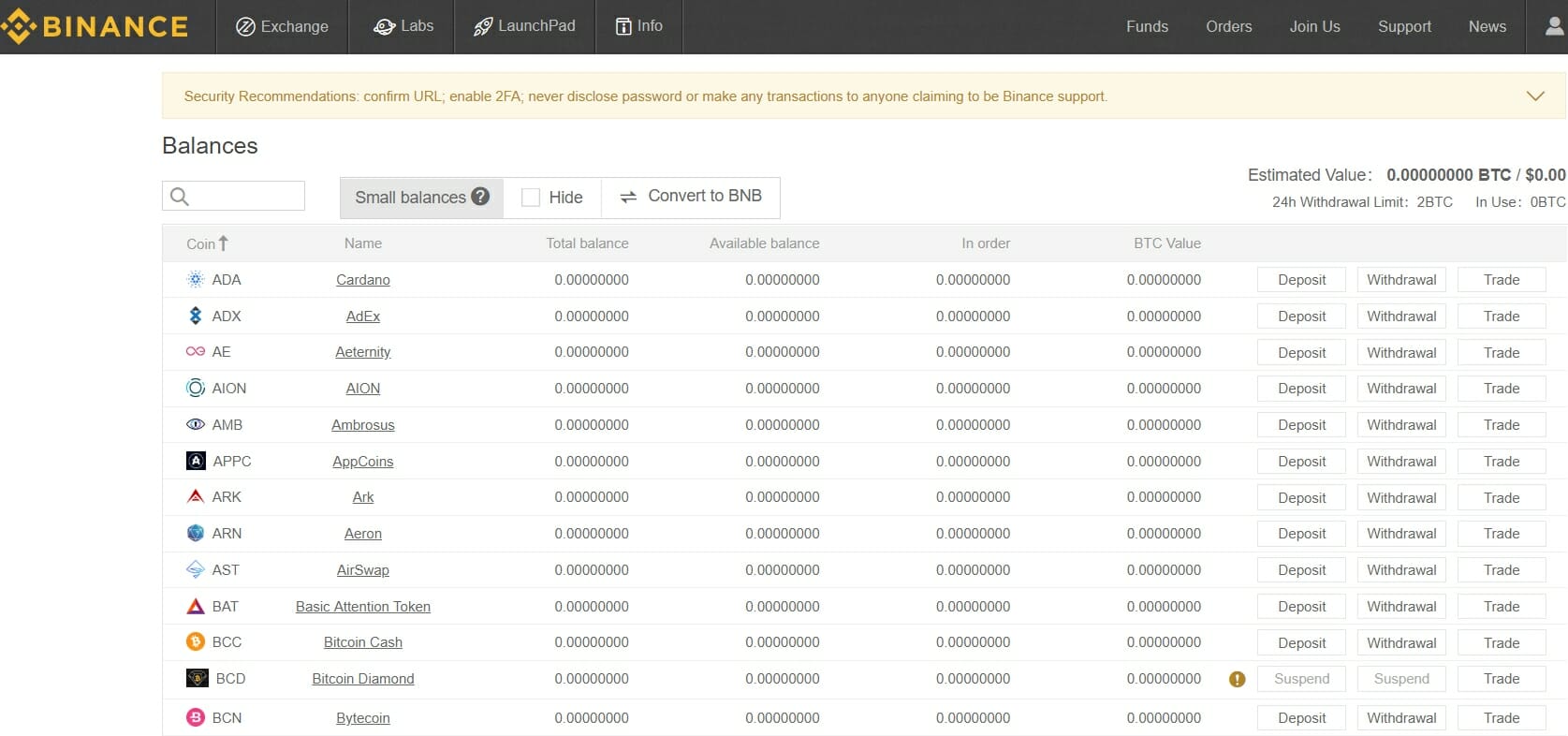Click the ADA coin icon

click(x=195, y=279)
